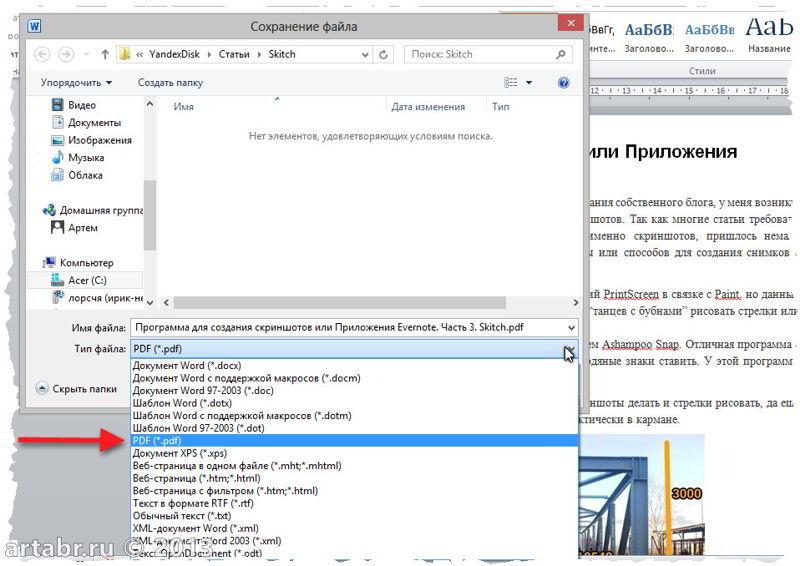Click navigation pane scroll down arrow

click(149, 302)
